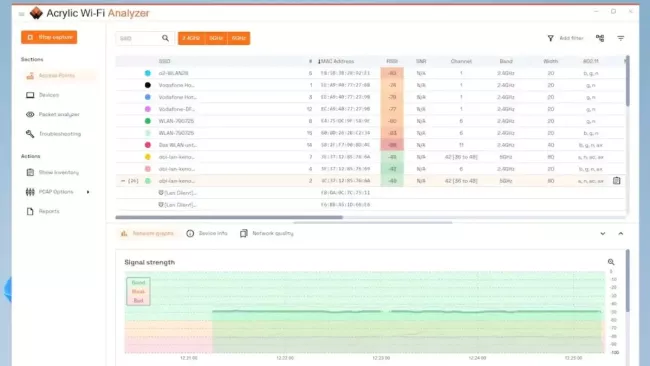
Task: Sort by Width column header
Action: coord(551,61)
